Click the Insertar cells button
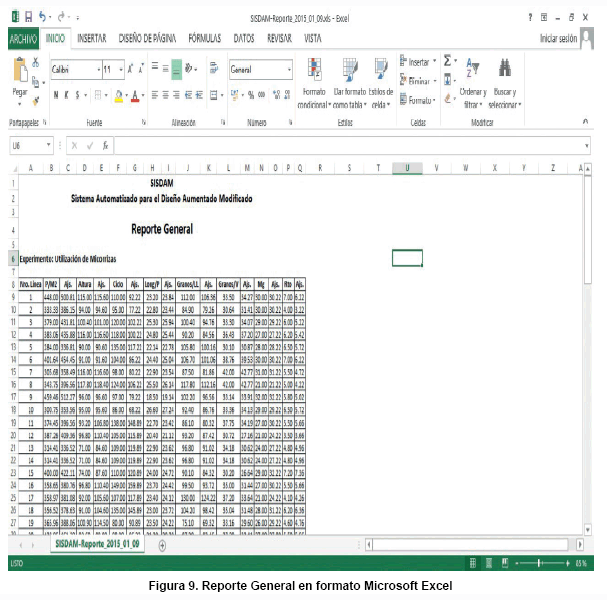The image size is (607, 600). pyautogui.click(x=419, y=61)
